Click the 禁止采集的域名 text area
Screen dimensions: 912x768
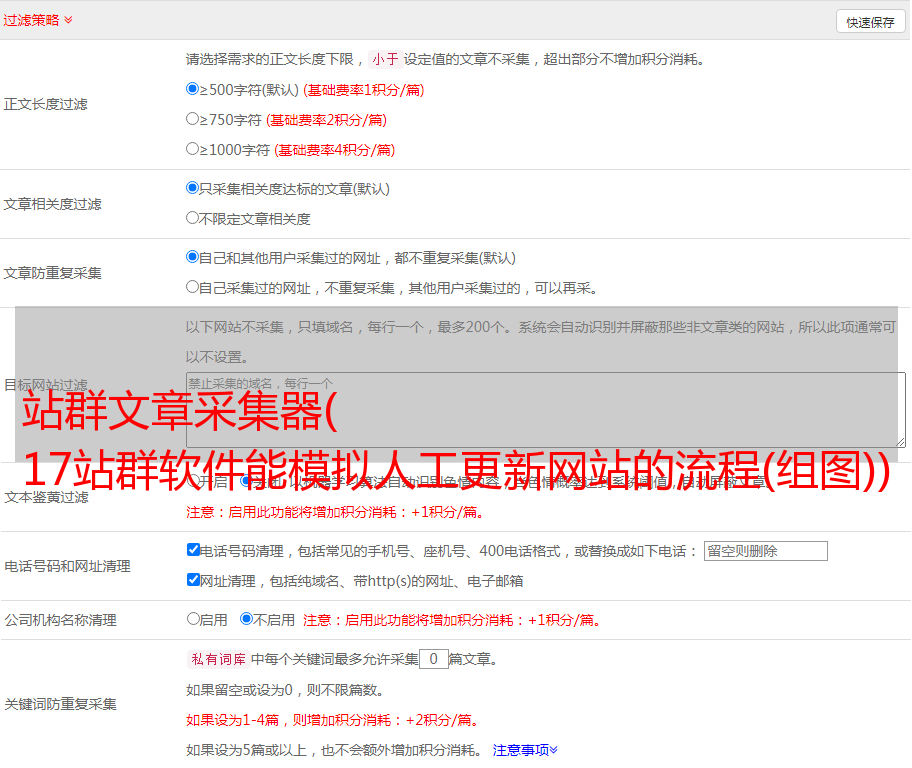(545, 409)
